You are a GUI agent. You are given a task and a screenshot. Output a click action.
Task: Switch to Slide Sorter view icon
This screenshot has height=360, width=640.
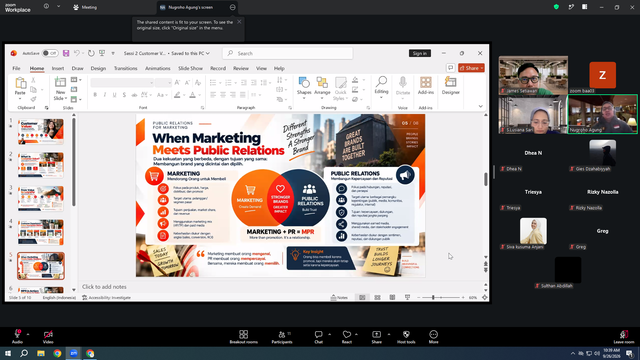point(377,298)
